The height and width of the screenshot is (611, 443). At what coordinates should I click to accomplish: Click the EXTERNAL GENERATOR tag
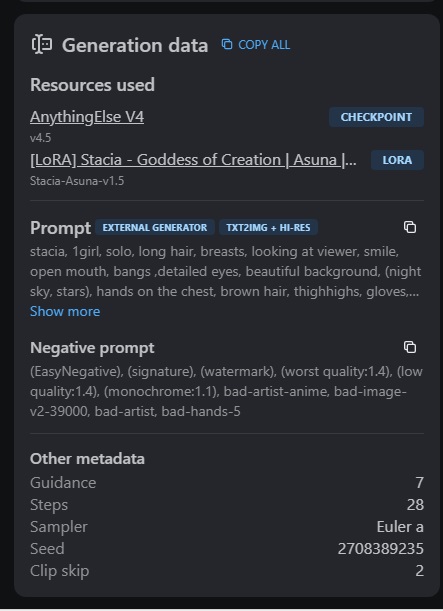coord(155,228)
